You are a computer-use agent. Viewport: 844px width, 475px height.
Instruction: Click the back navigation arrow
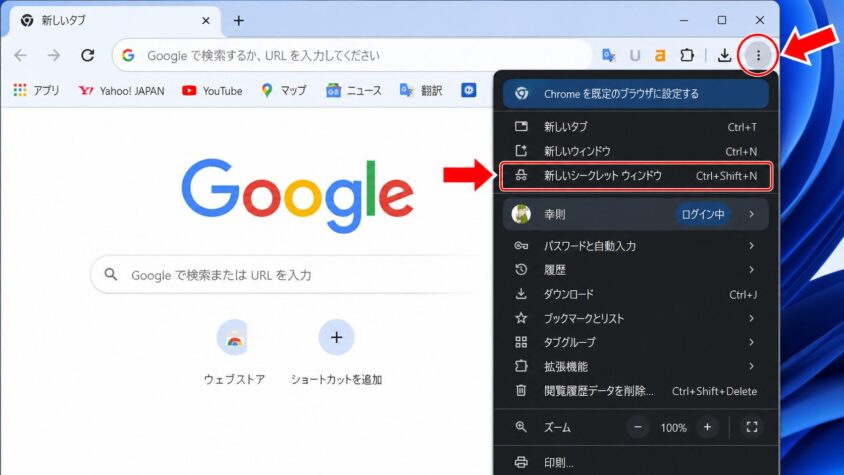tap(20, 55)
